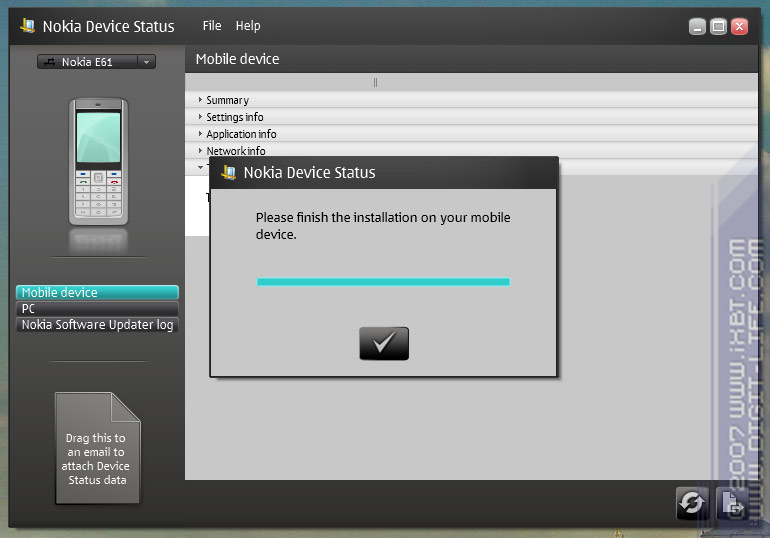The image size is (770, 538).
Task: Click the 'Please finish the installation' message
Action: pyautogui.click(x=383, y=226)
